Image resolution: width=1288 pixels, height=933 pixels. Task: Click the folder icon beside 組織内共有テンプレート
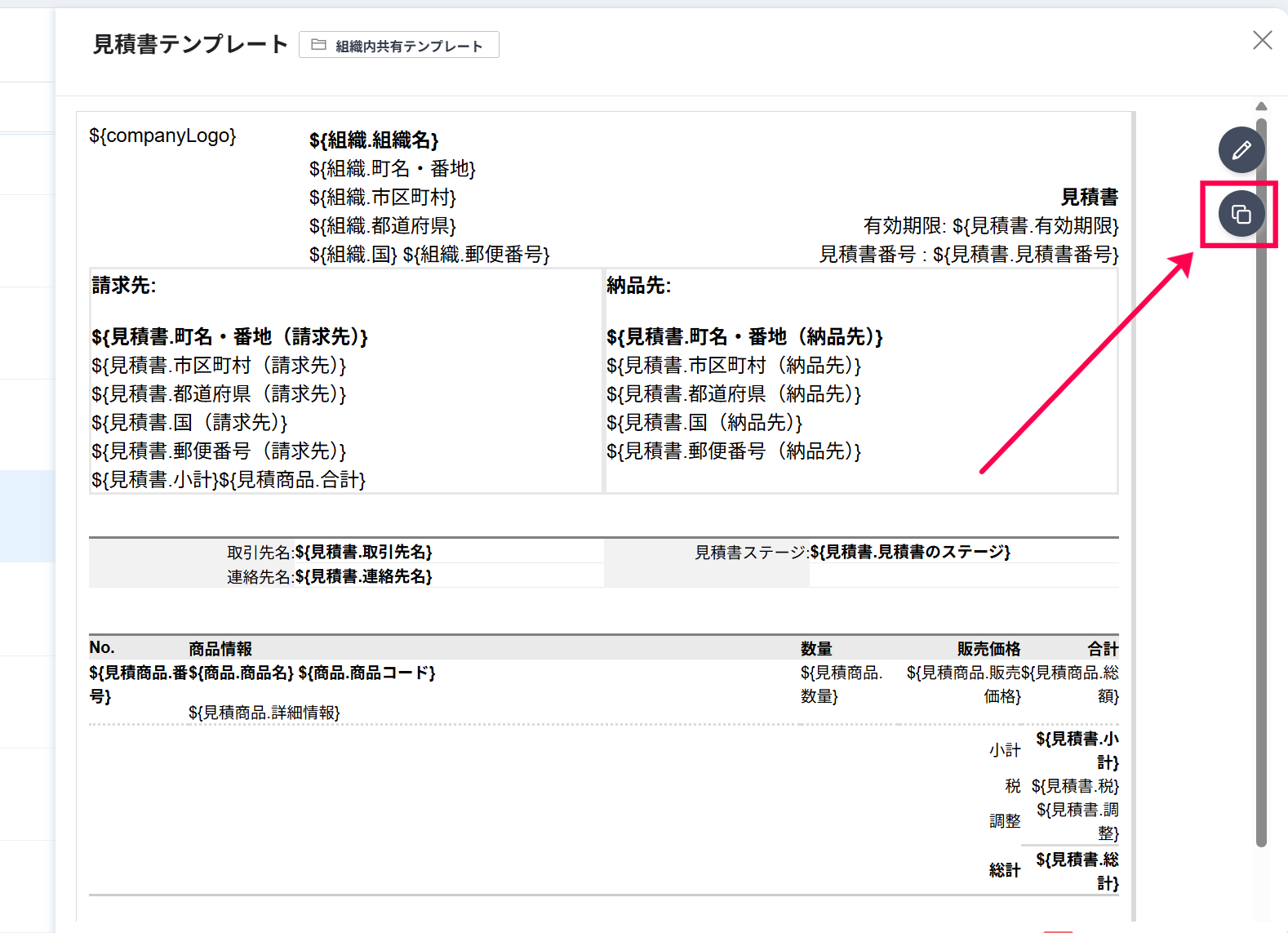319,45
